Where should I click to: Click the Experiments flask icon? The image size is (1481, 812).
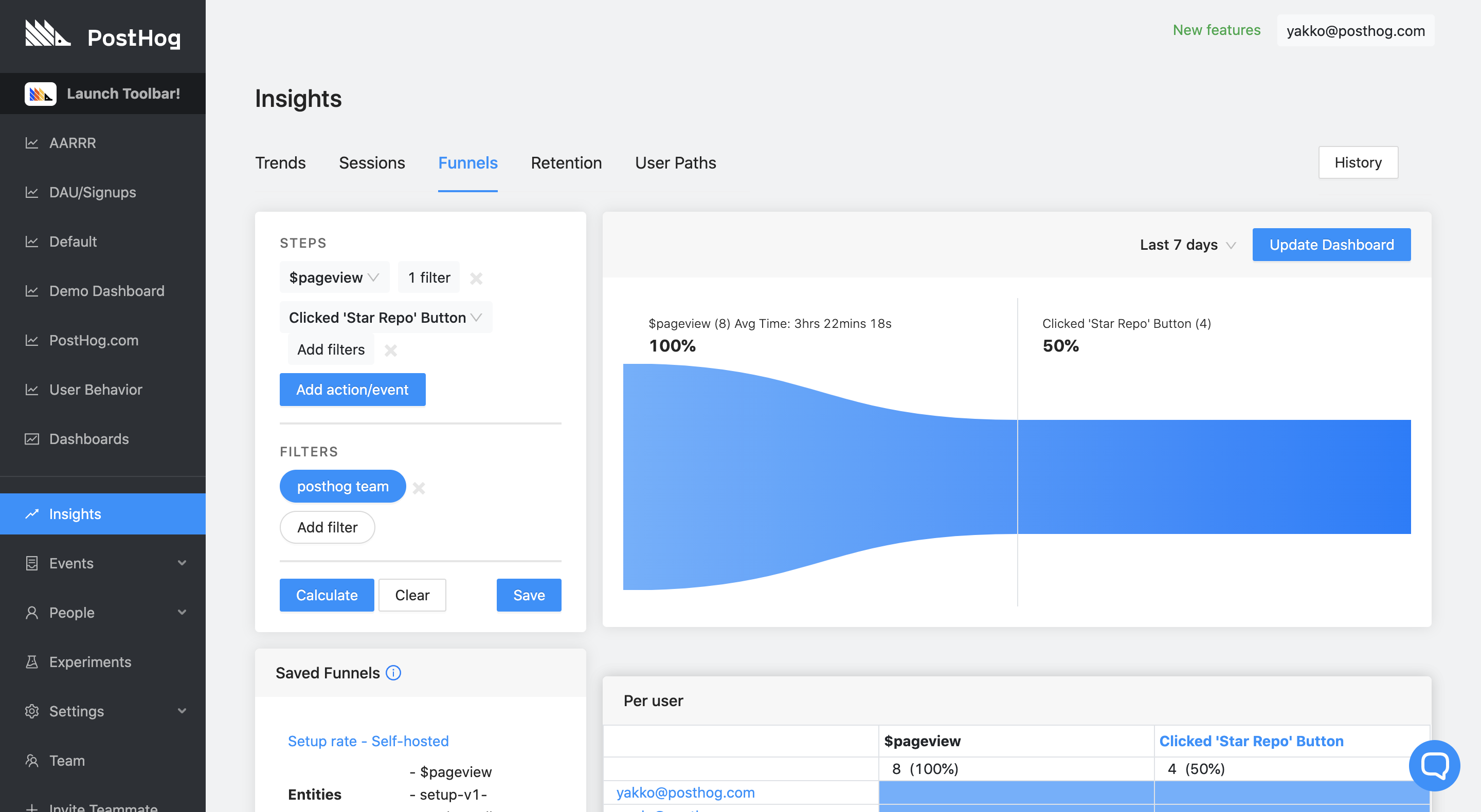(31, 662)
